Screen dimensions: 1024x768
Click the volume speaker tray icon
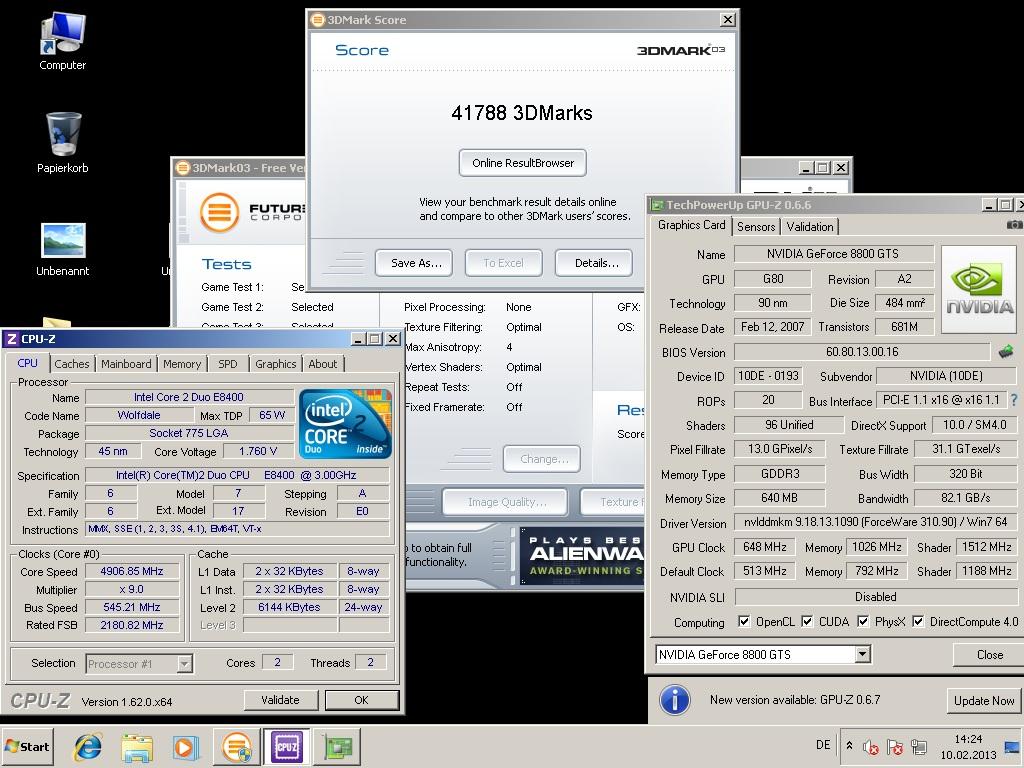point(871,746)
